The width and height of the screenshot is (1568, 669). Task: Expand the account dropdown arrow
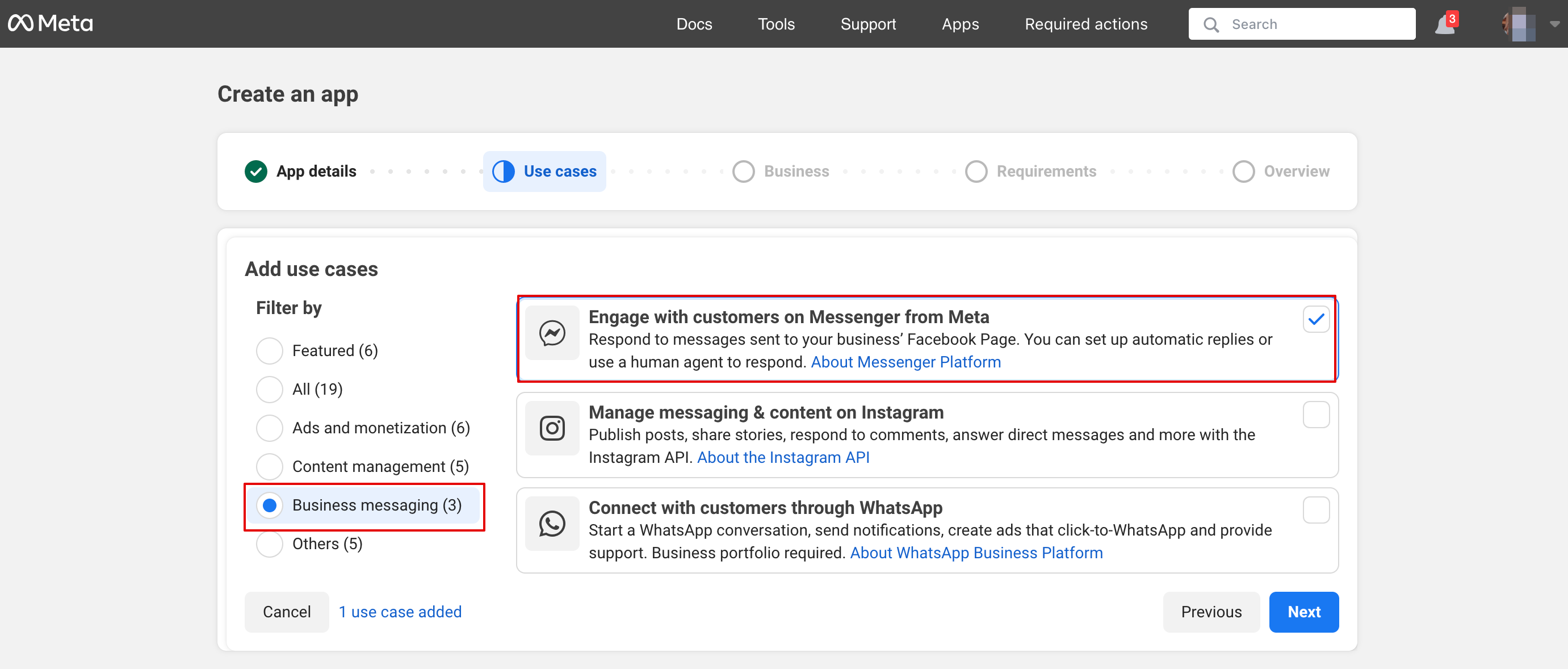coord(1554,24)
